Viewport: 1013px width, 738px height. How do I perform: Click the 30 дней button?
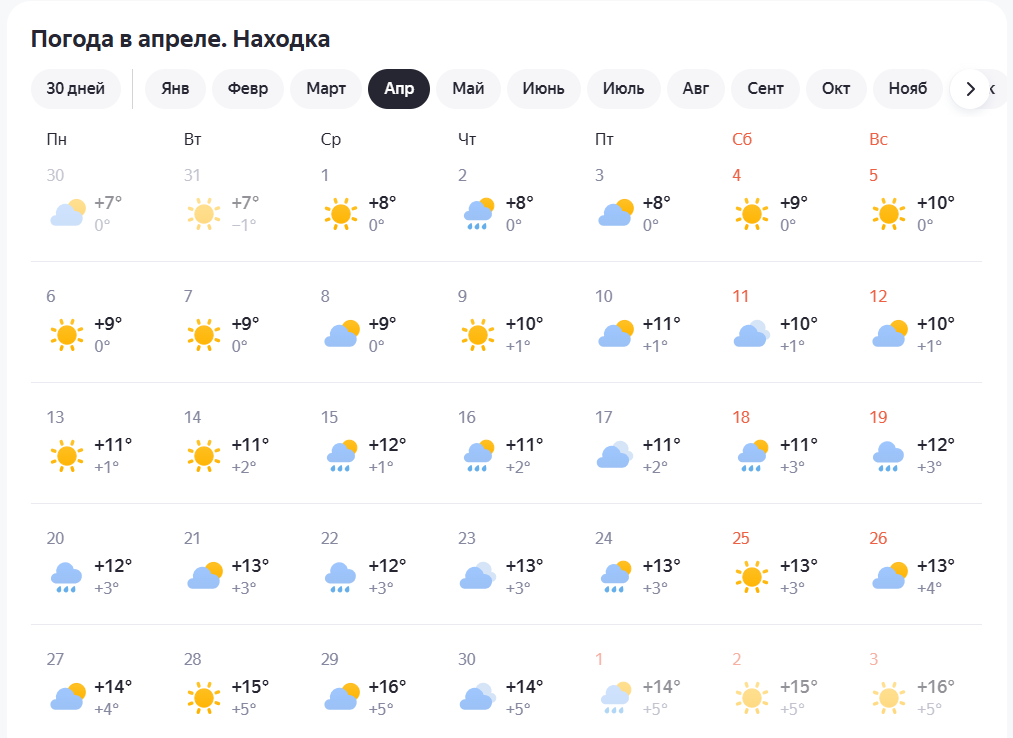[76, 89]
